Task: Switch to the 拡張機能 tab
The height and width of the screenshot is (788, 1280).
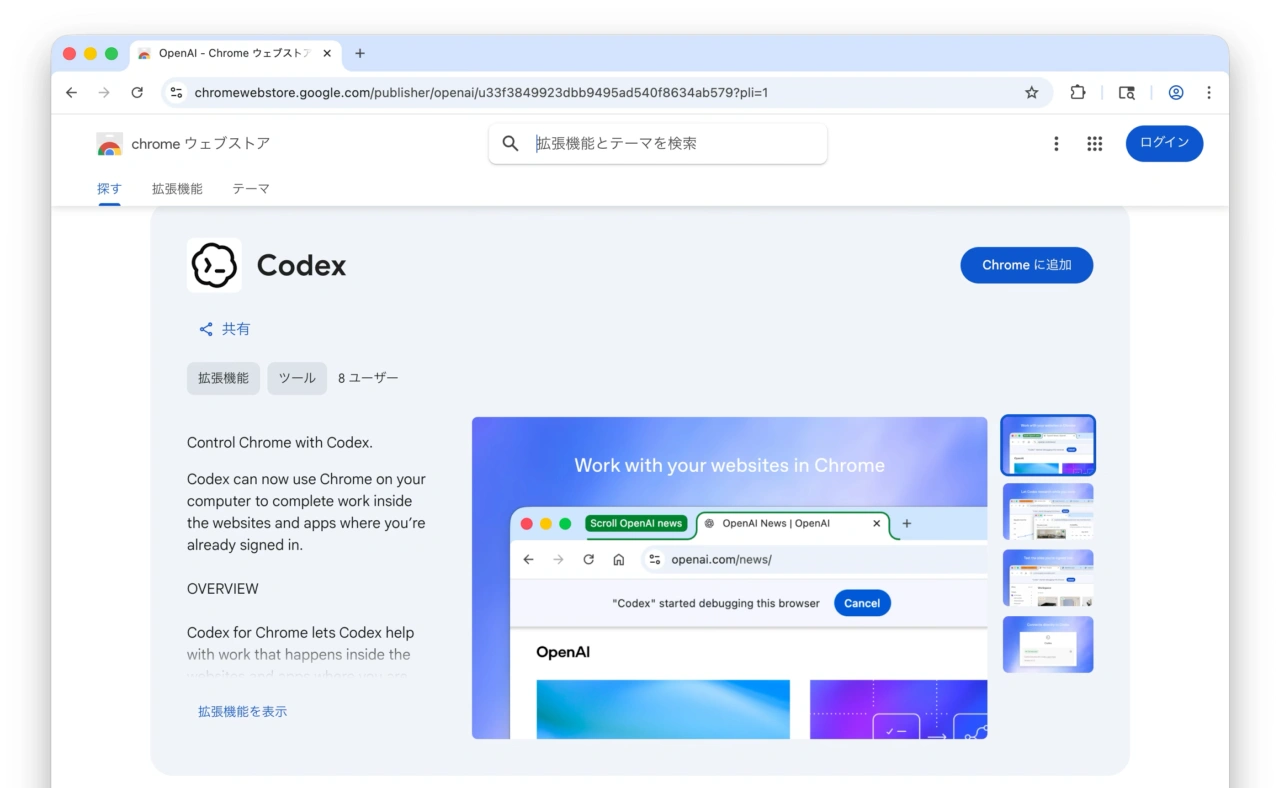Action: [177, 188]
